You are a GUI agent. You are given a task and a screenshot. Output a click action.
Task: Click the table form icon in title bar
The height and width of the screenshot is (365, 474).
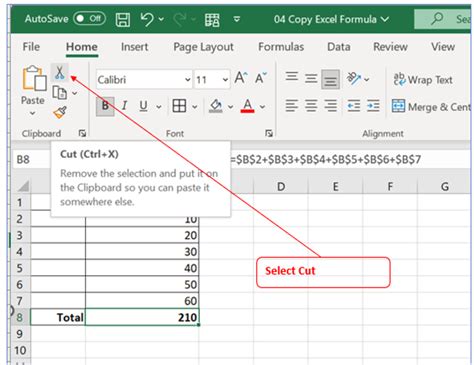point(212,20)
